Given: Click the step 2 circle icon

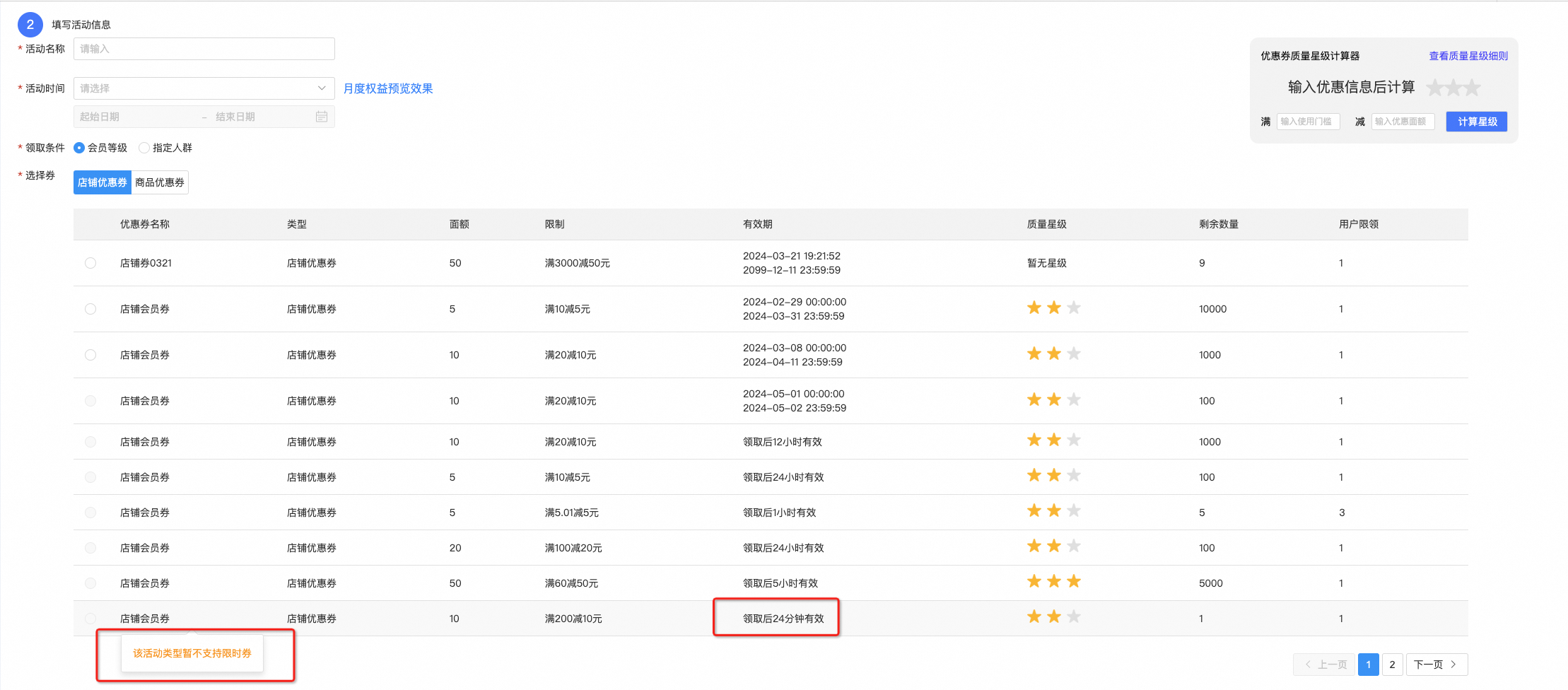Looking at the screenshot, I should tap(30, 25).
